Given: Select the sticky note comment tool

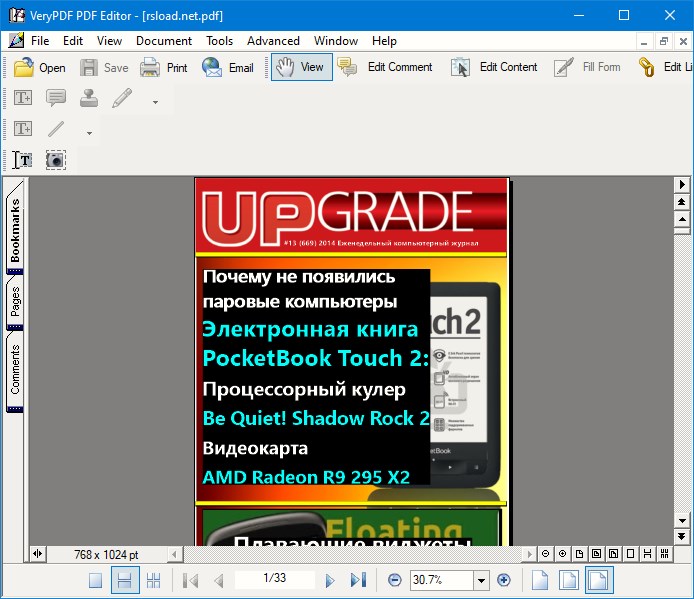Looking at the screenshot, I should (x=56, y=97).
